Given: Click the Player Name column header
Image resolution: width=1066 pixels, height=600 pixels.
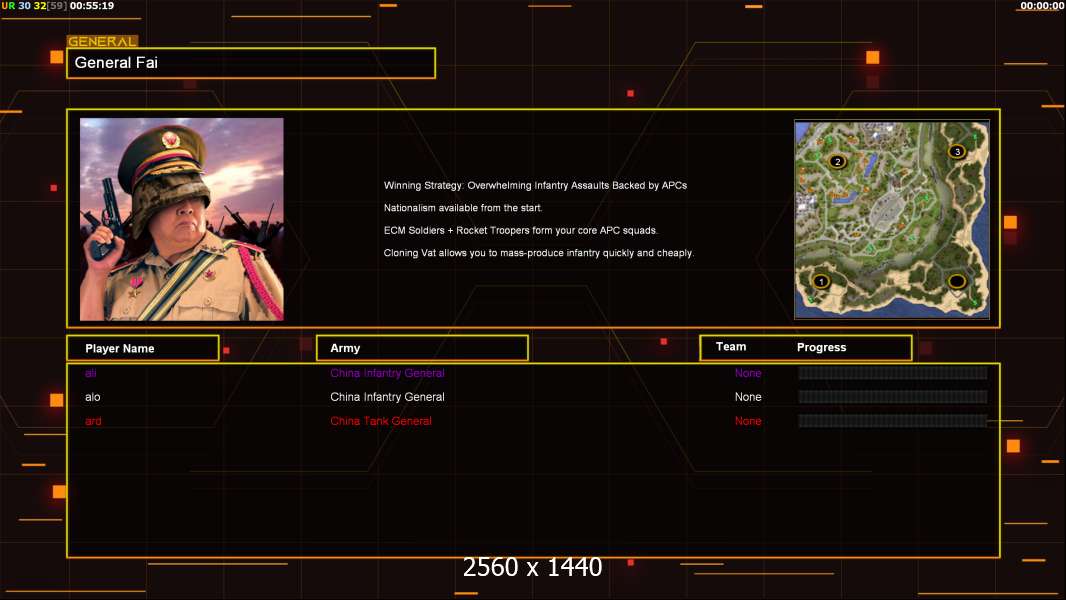Looking at the screenshot, I should pos(143,348).
